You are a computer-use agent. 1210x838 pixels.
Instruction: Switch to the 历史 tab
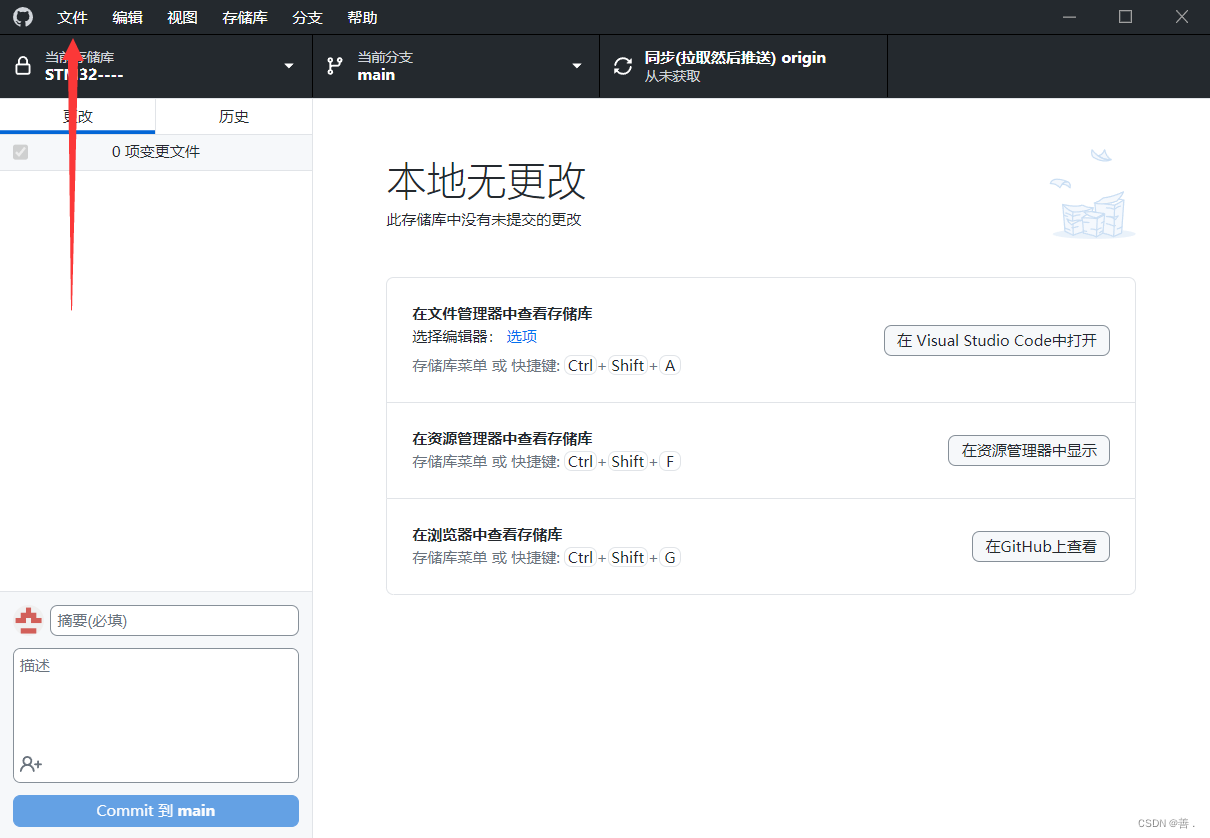pyautogui.click(x=234, y=116)
